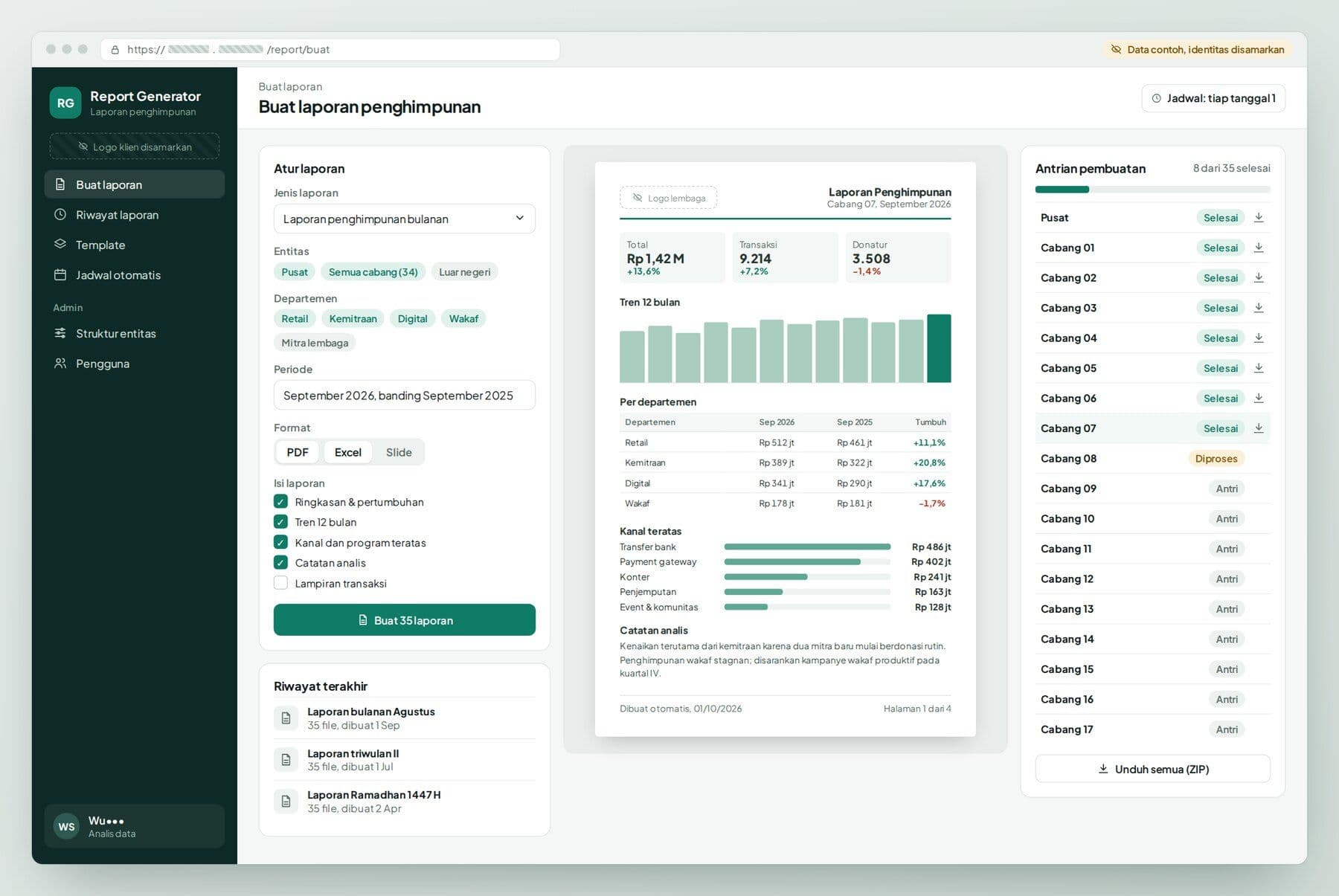Image resolution: width=1339 pixels, height=896 pixels.
Task: Download the Pusat report
Action: click(1259, 217)
